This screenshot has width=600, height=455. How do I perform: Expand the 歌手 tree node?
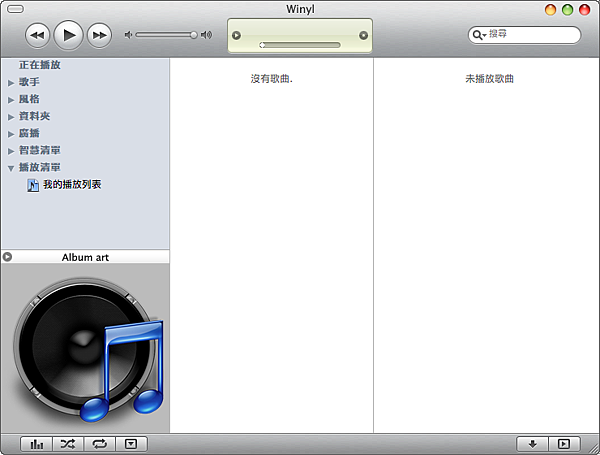(x=11, y=83)
